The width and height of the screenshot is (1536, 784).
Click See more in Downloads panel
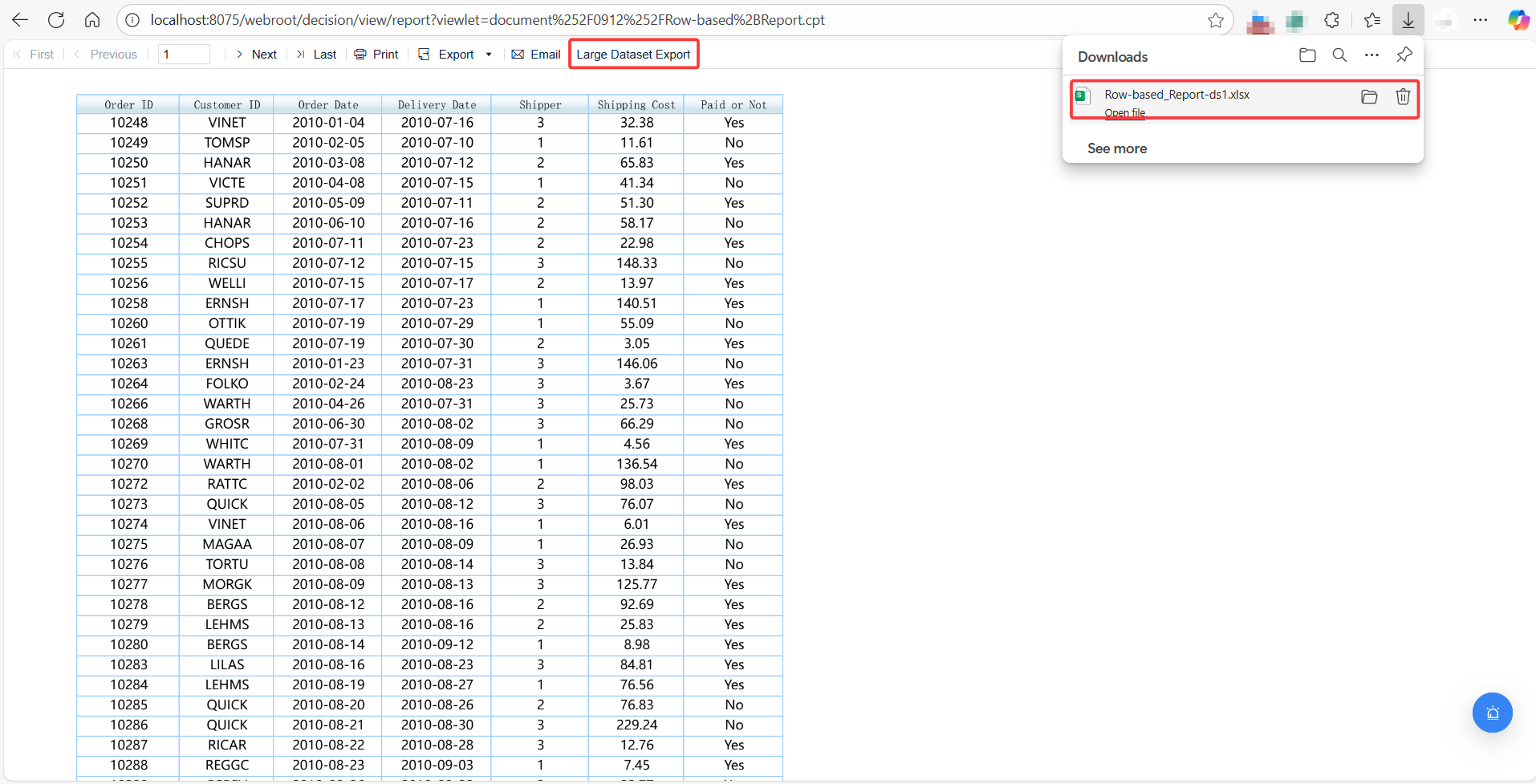click(1116, 148)
